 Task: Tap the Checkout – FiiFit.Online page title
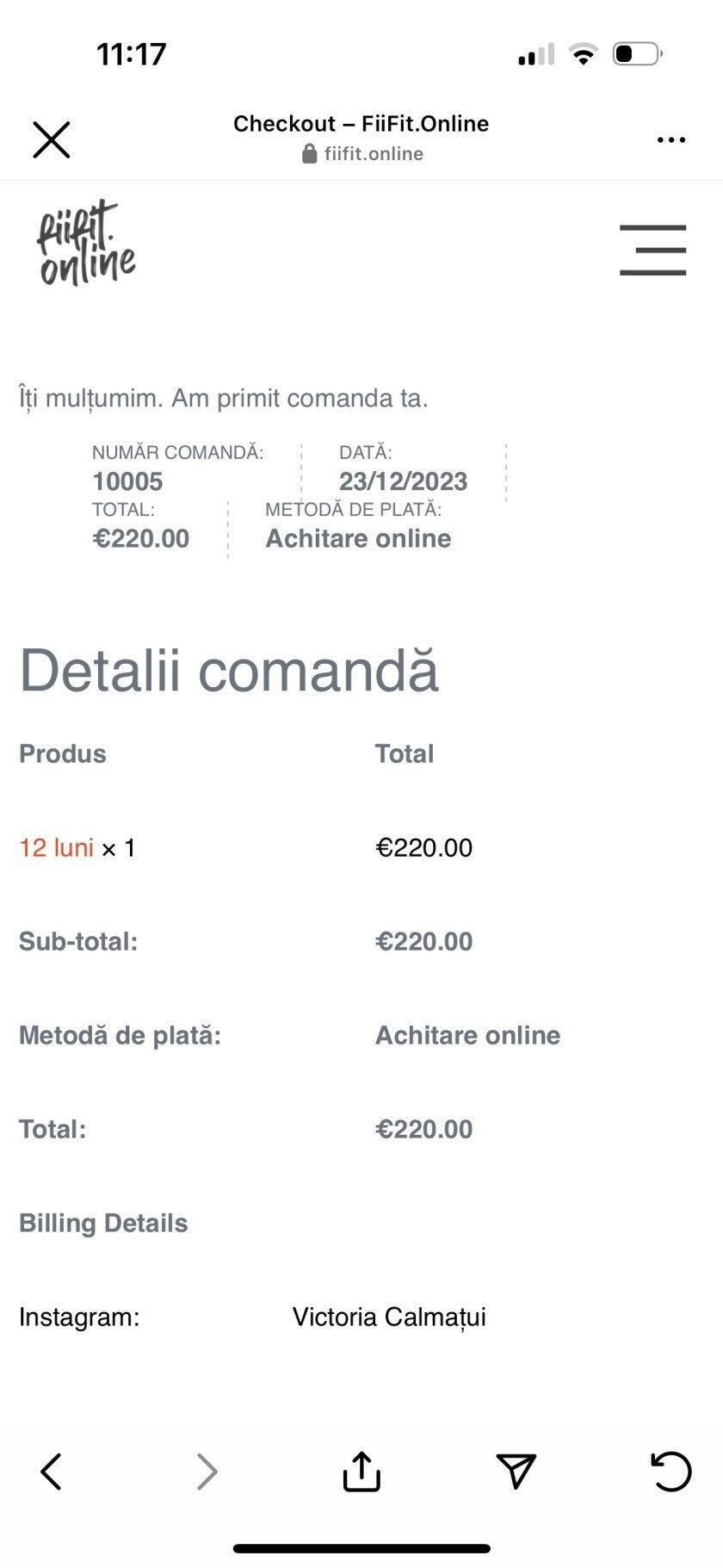click(x=361, y=124)
